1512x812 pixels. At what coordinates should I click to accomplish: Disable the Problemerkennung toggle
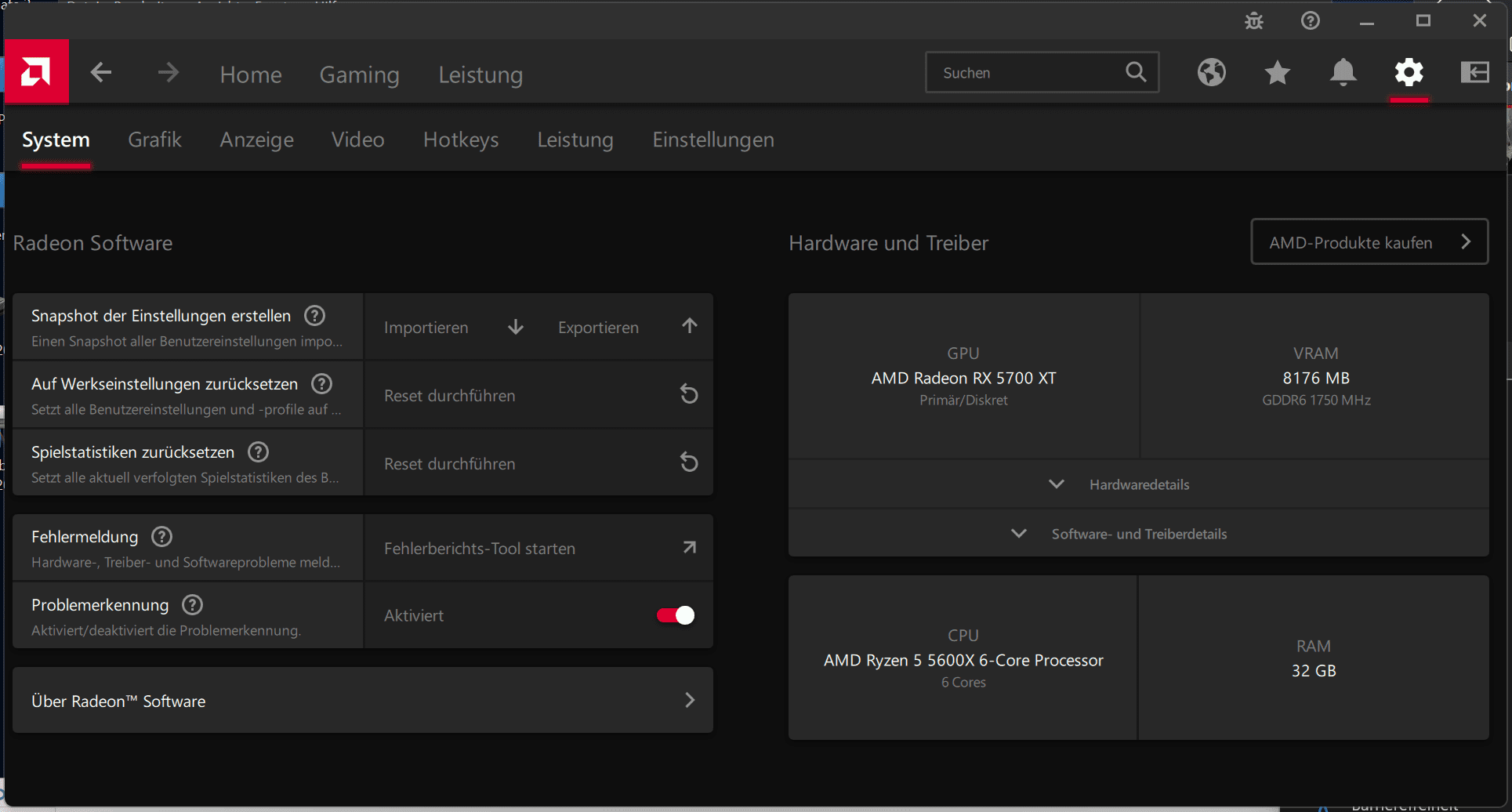click(675, 615)
